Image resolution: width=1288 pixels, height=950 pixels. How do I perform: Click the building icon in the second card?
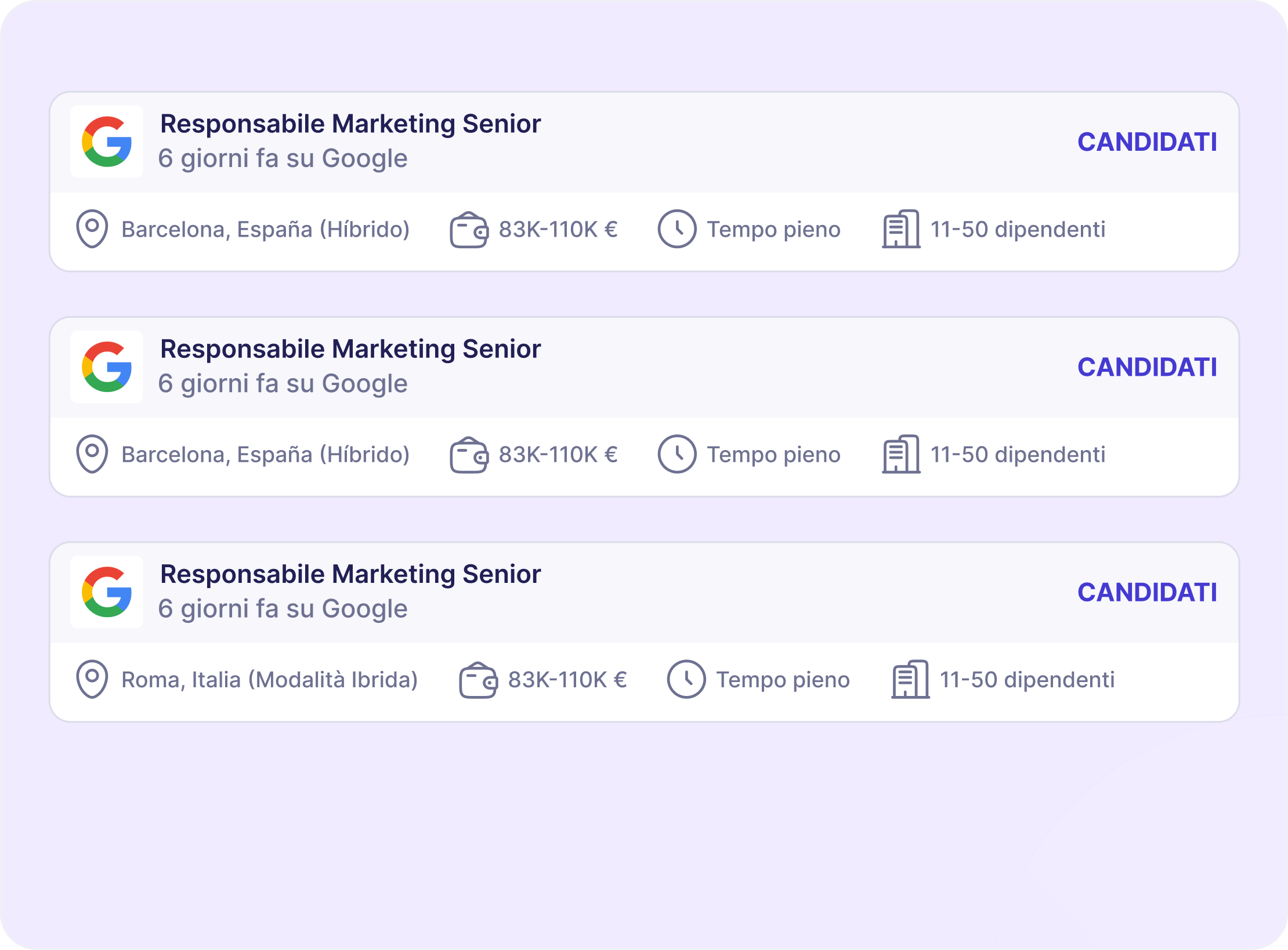click(901, 454)
